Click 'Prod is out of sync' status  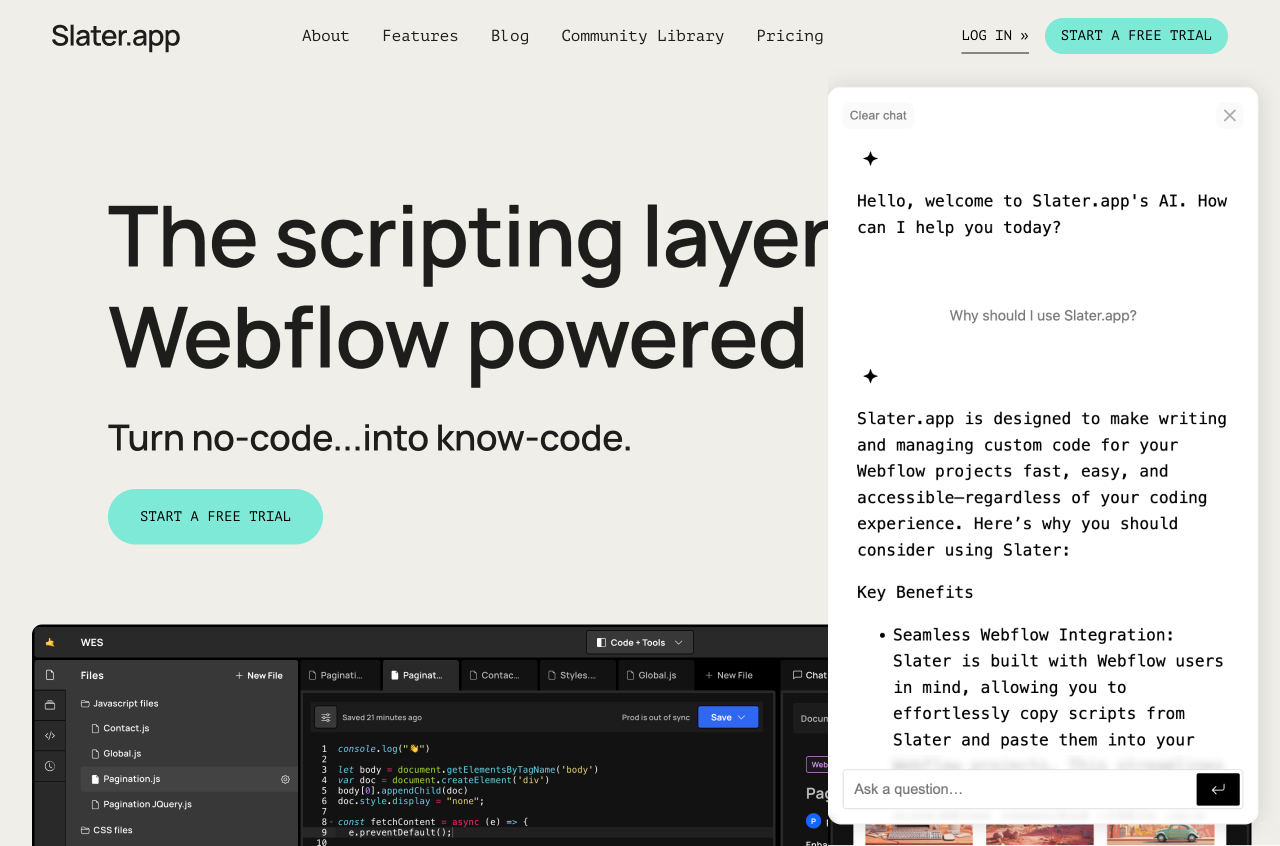coord(656,717)
